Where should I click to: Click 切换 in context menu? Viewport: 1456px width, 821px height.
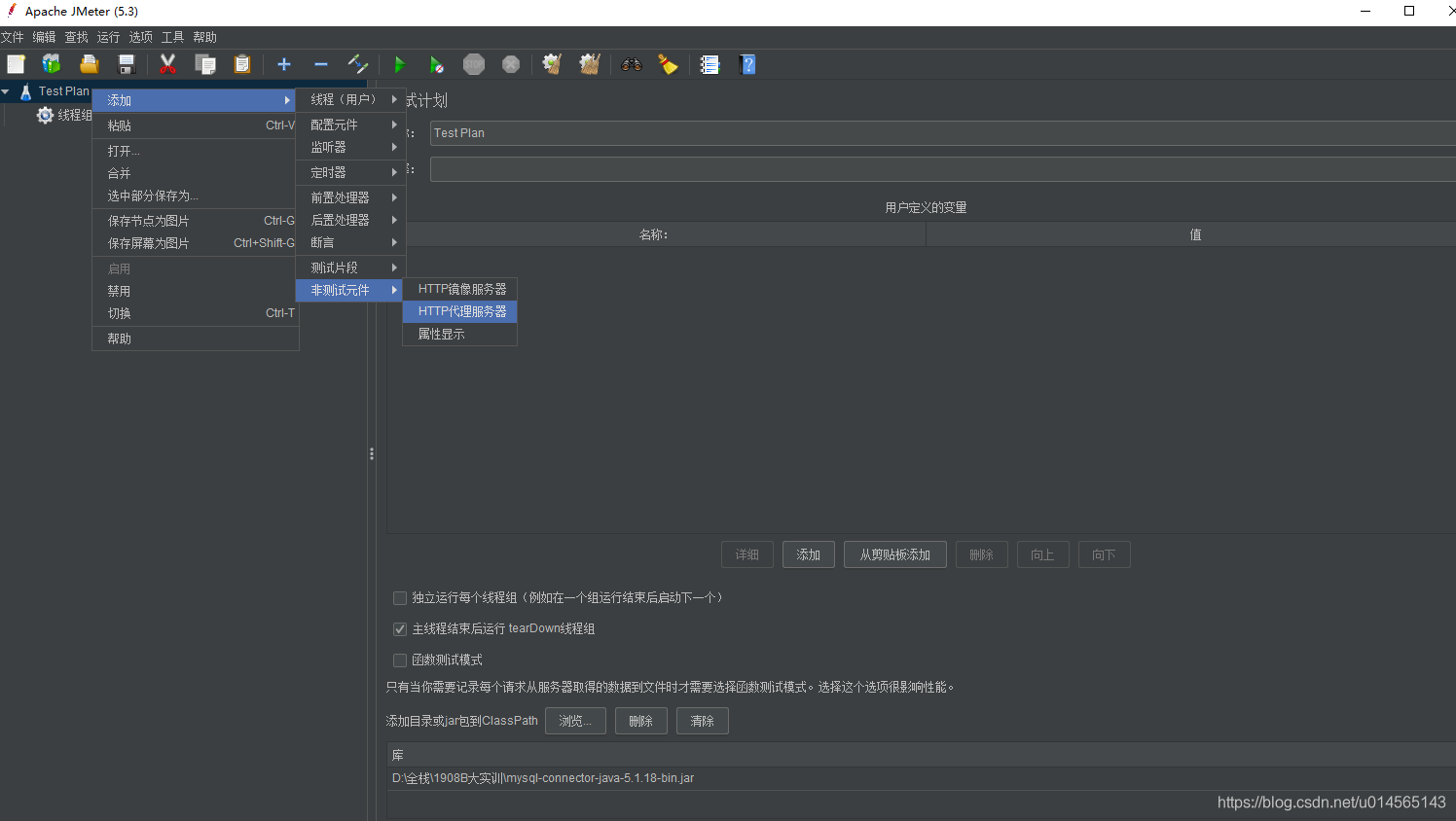pyautogui.click(x=195, y=313)
